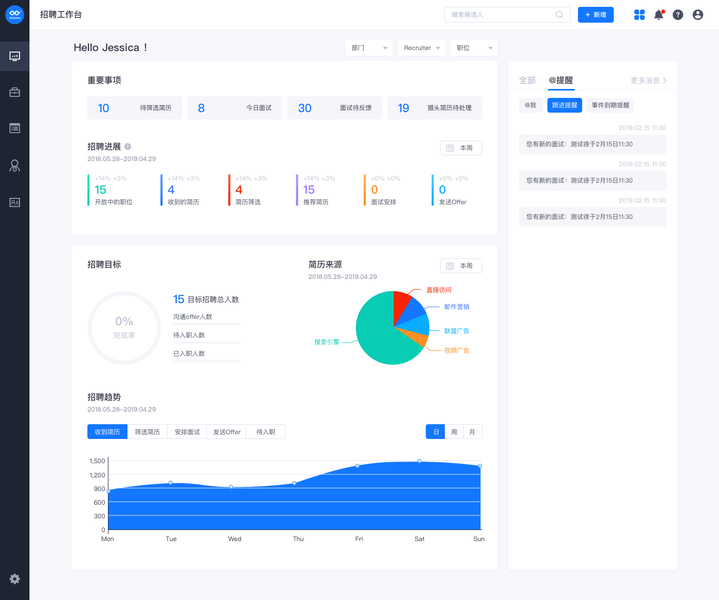Open 更多消息 link

648,80
